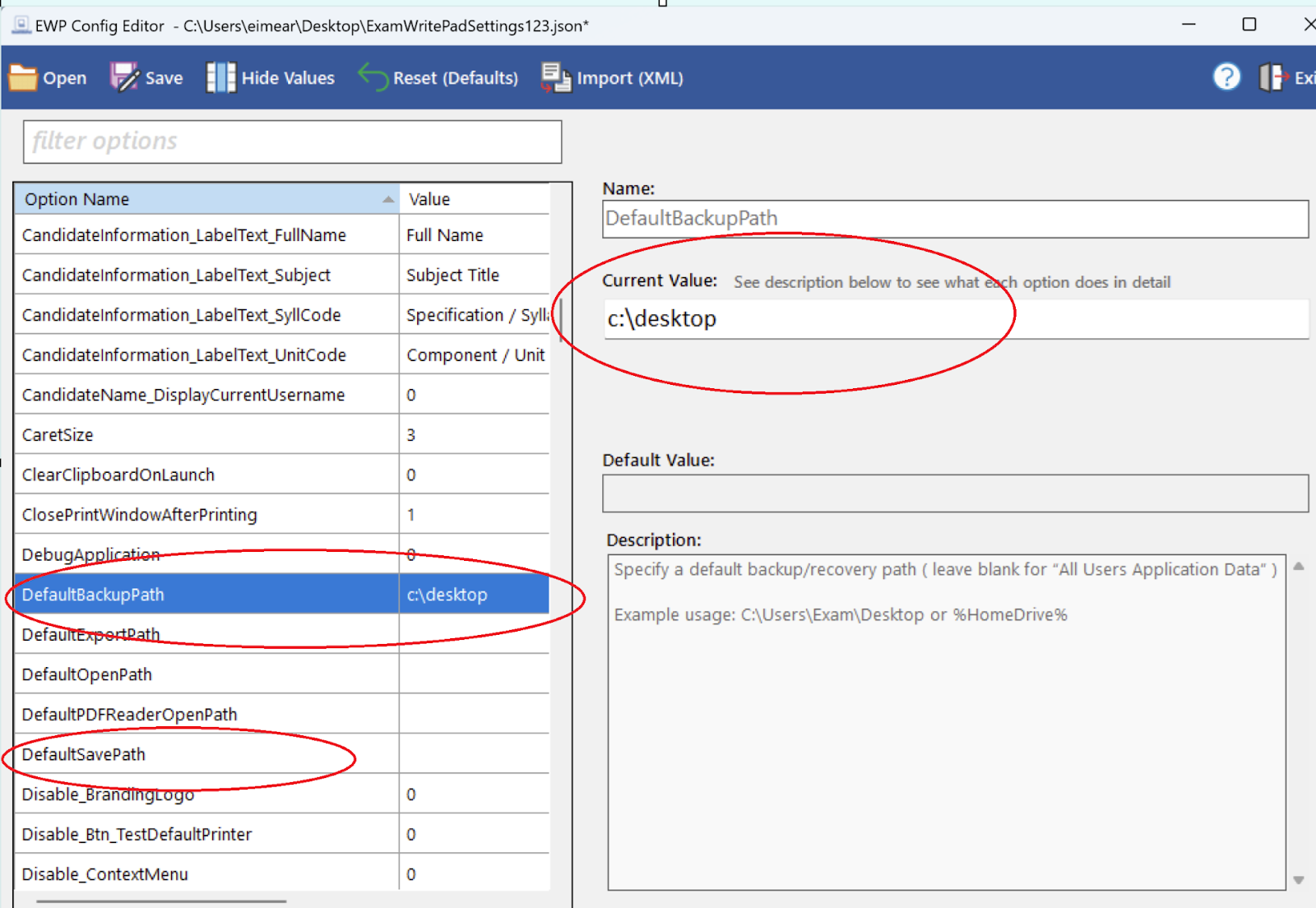Click the Import (XML) label
Viewport: 1316px width, 908px height.
(630, 78)
